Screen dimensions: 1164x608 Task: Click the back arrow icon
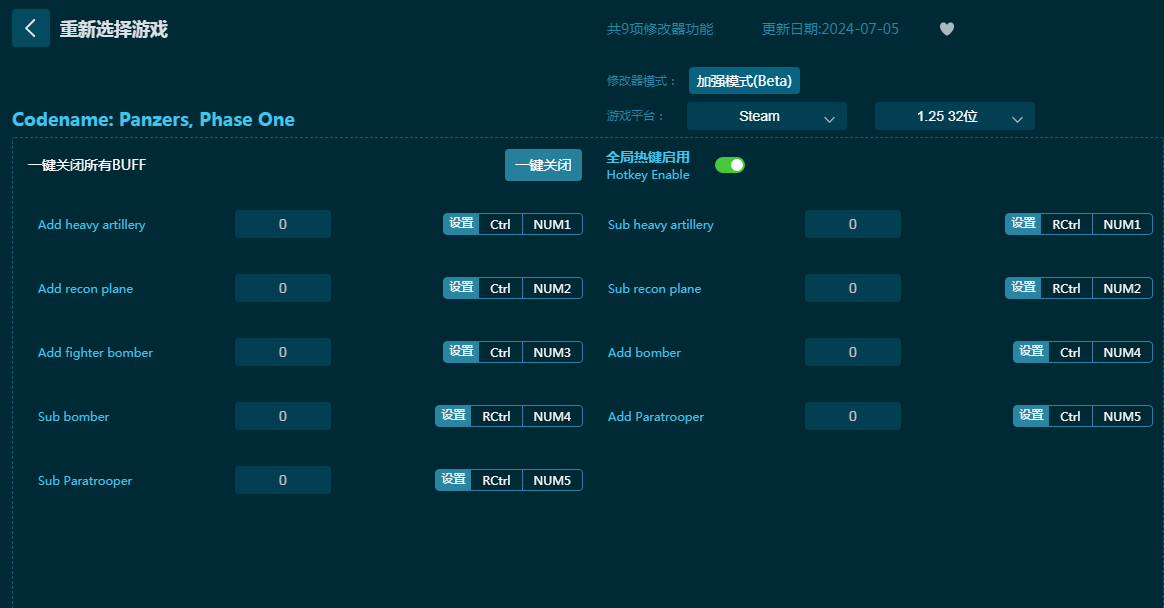[x=30, y=28]
